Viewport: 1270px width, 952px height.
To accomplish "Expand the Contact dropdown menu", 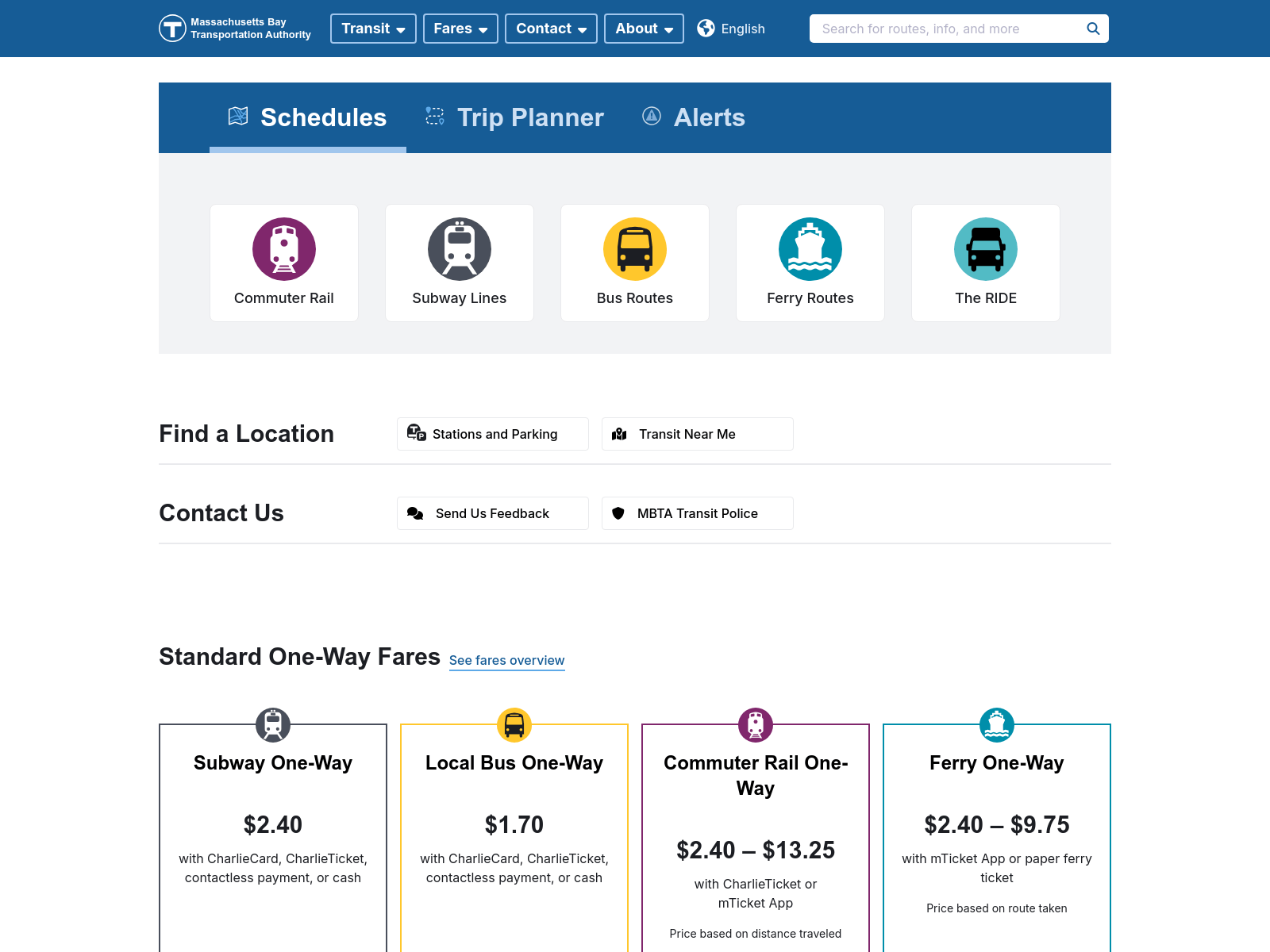I will click(x=551, y=29).
